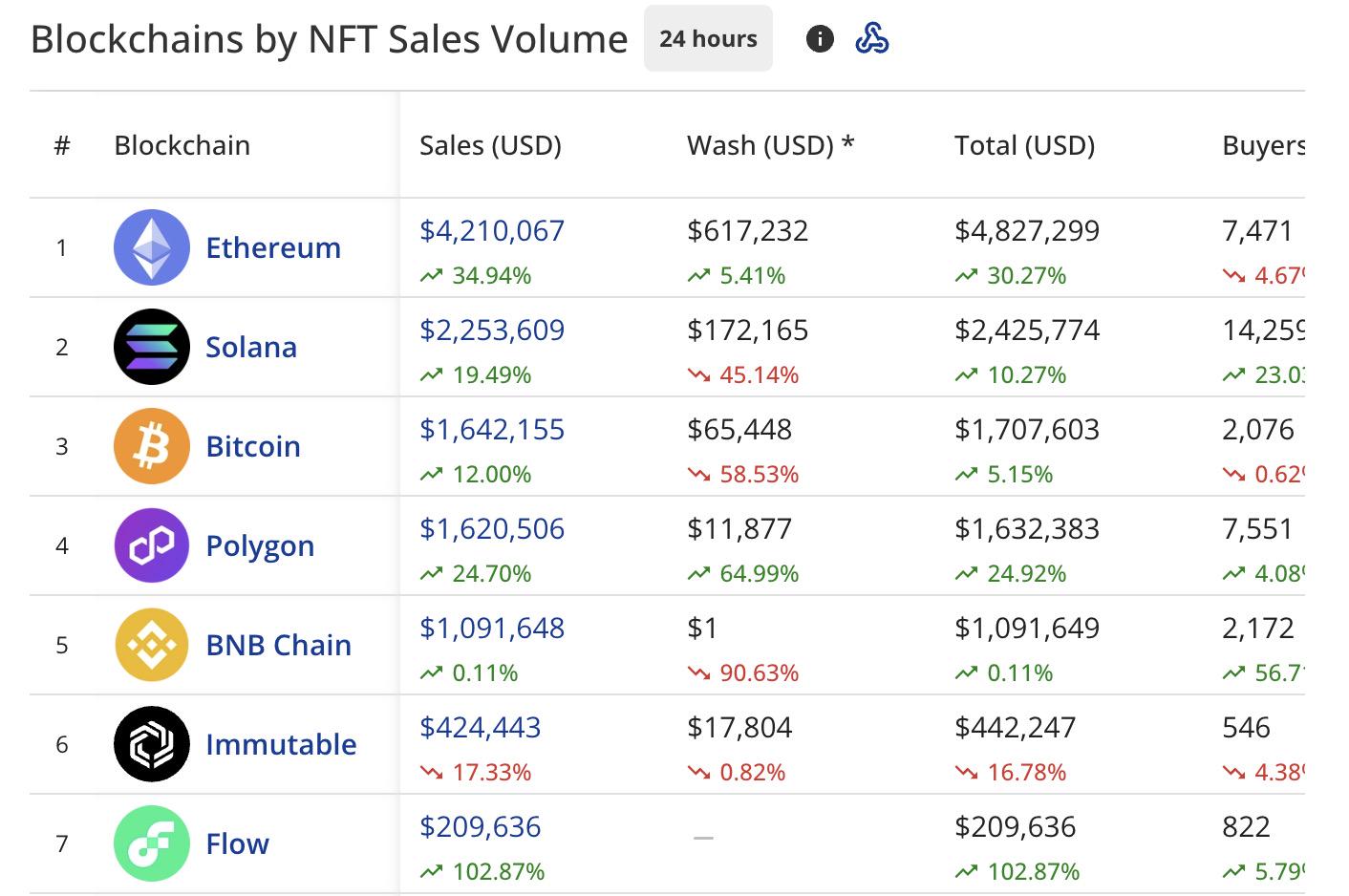This screenshot has width=1349, height=896.
Task: Click the $1,642,155 Bitcoin sales link
Action: coord(491,429)
